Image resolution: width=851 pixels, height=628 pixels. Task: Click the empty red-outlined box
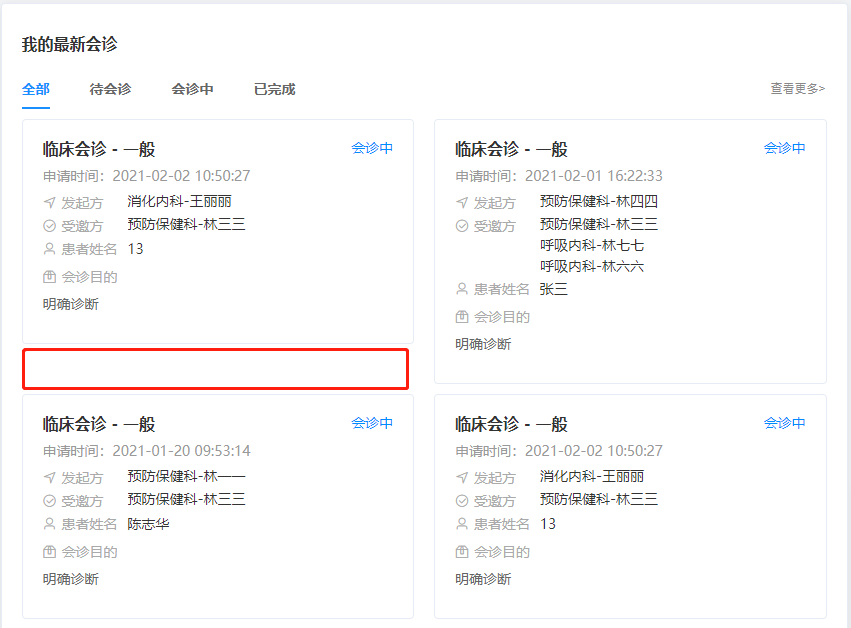(215, 369)
